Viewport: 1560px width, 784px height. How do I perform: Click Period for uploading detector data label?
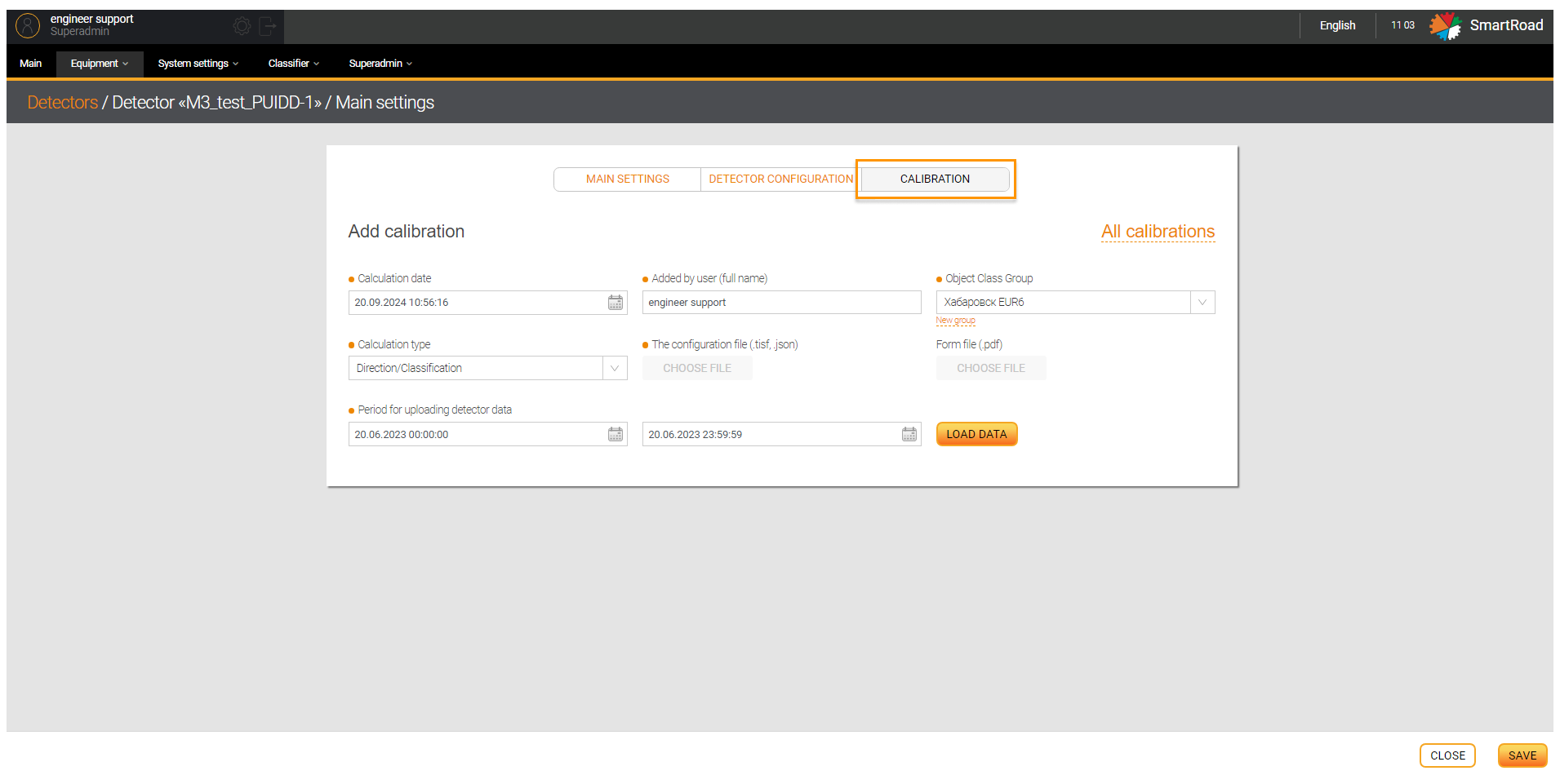point(434,410)
